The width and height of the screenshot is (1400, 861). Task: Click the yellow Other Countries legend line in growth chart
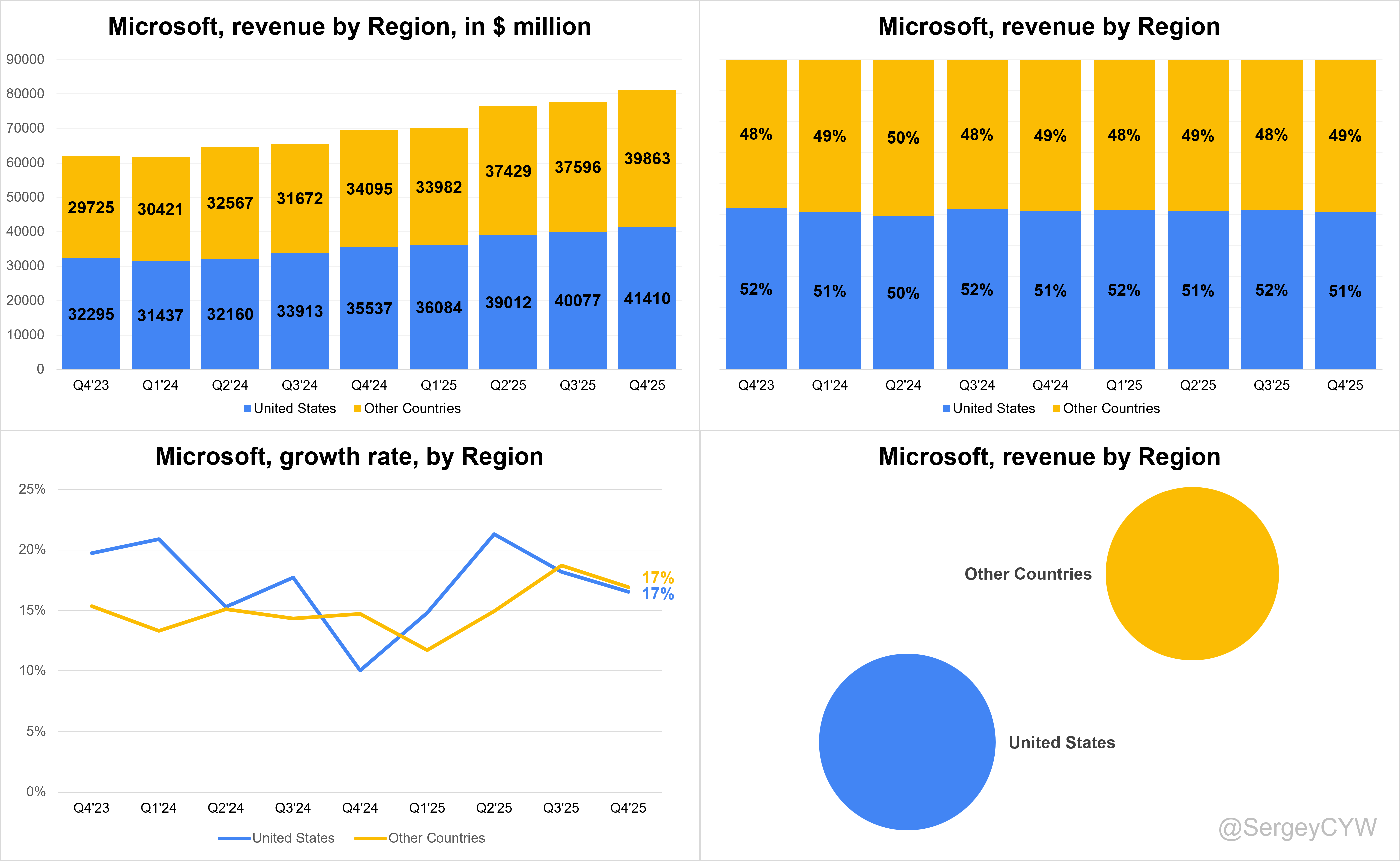[370, 838]
